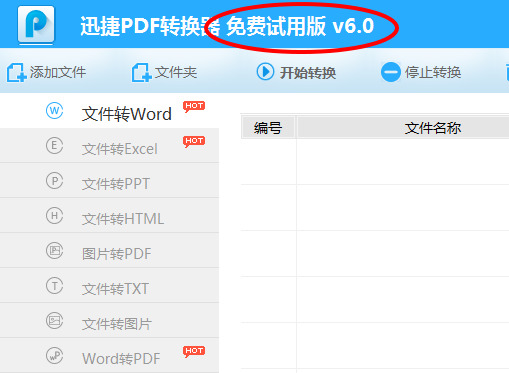Click the circled P PPT icon
Image resolution: width=509 pixels, height=373 pixels.
coord(54,181)
